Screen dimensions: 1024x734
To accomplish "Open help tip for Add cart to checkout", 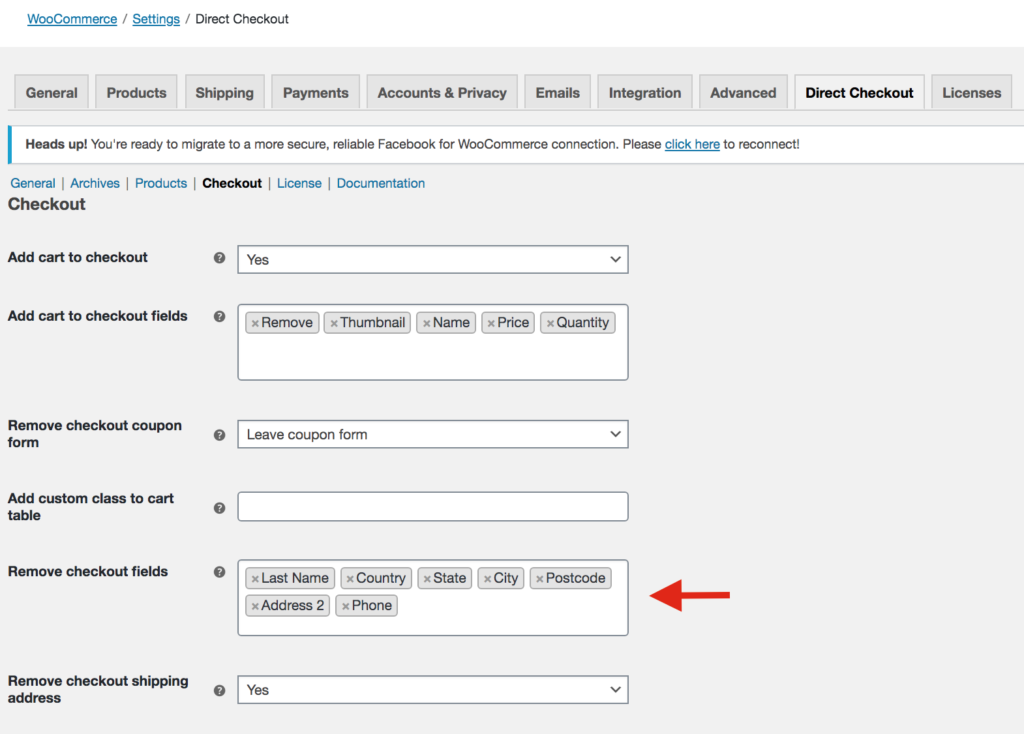I will pyautogui.click(x=219, y=258).
